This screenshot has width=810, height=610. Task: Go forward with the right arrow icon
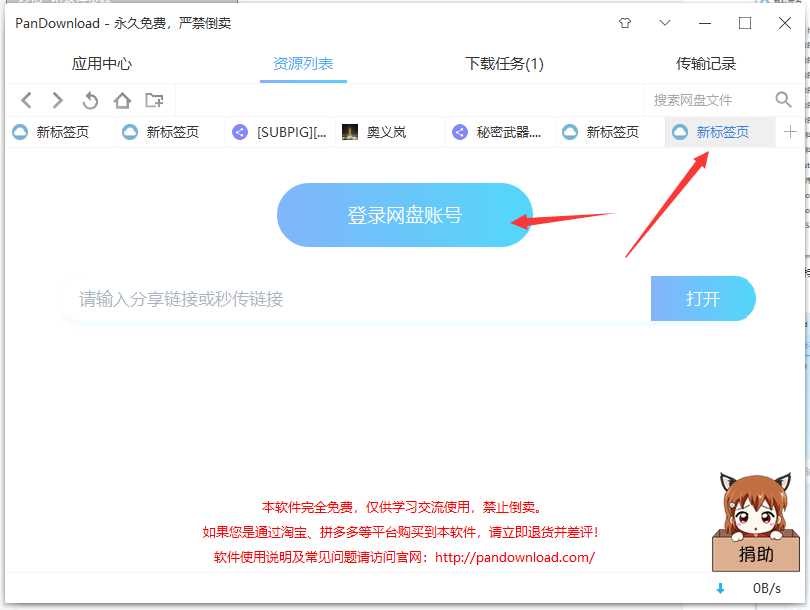point(57,100)
